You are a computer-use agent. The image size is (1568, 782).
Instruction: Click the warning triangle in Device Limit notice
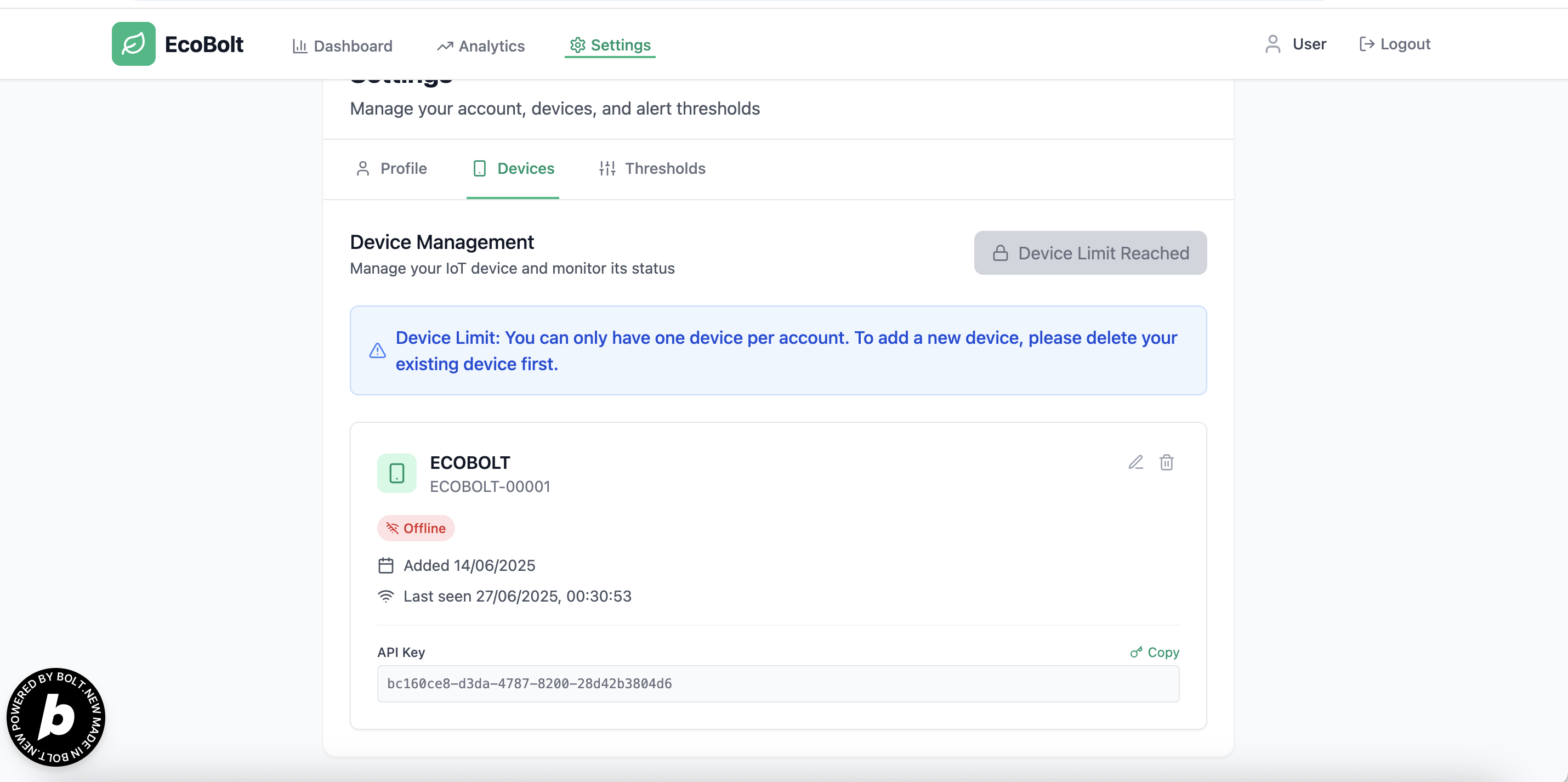click(377, 351)
